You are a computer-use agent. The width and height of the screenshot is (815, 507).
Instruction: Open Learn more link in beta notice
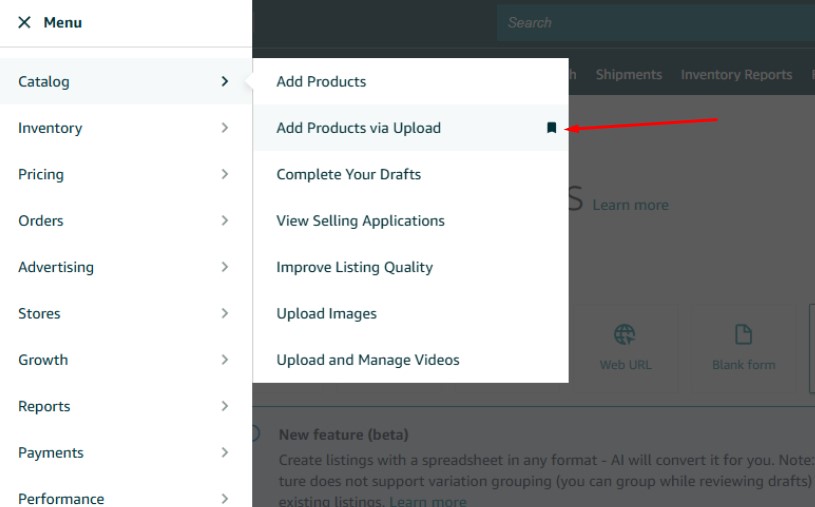(x=428, y=501)
